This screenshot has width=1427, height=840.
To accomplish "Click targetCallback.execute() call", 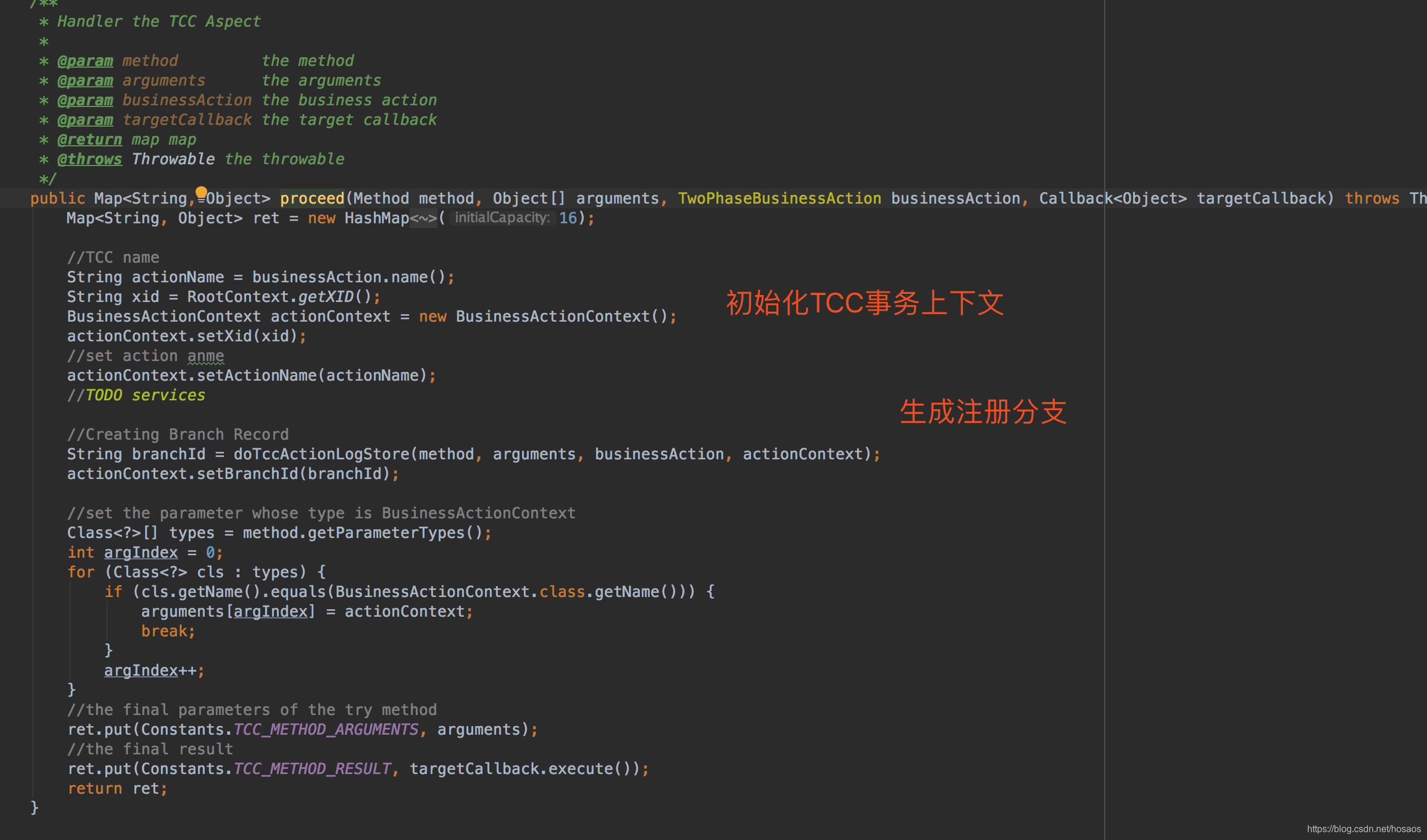I will click(520, 769).
